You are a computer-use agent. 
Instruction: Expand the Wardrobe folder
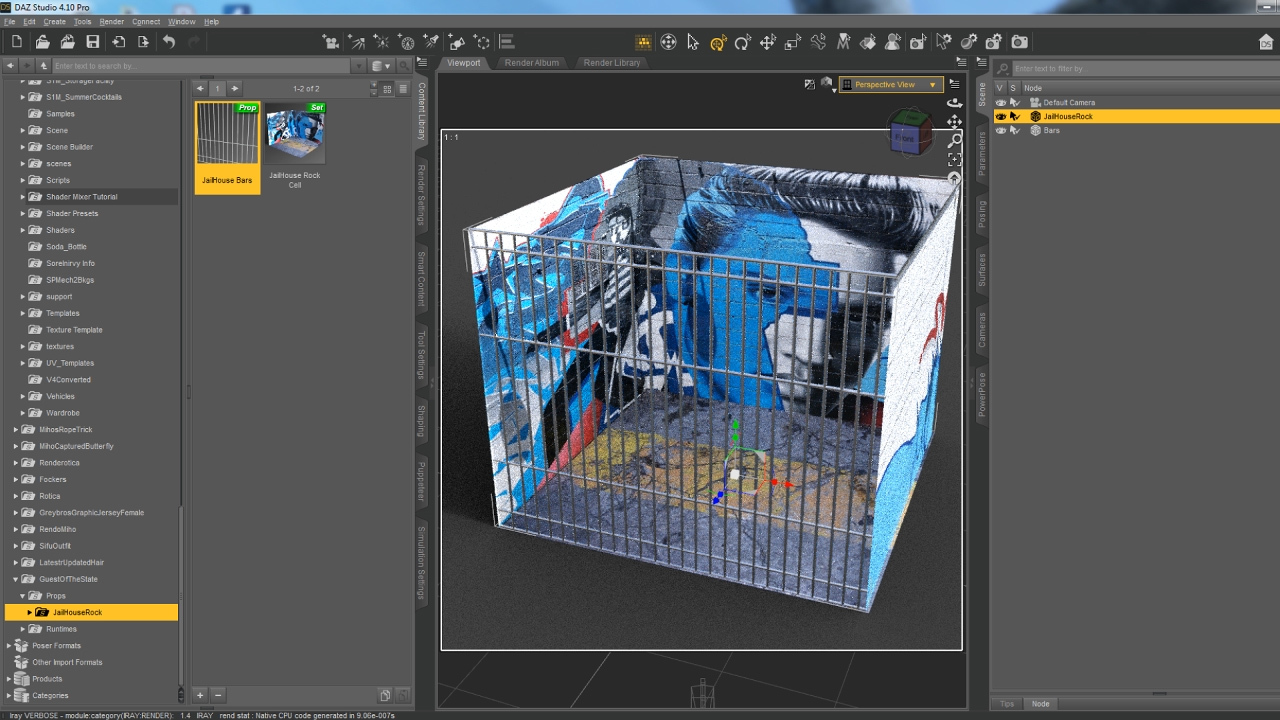(23, 413)
